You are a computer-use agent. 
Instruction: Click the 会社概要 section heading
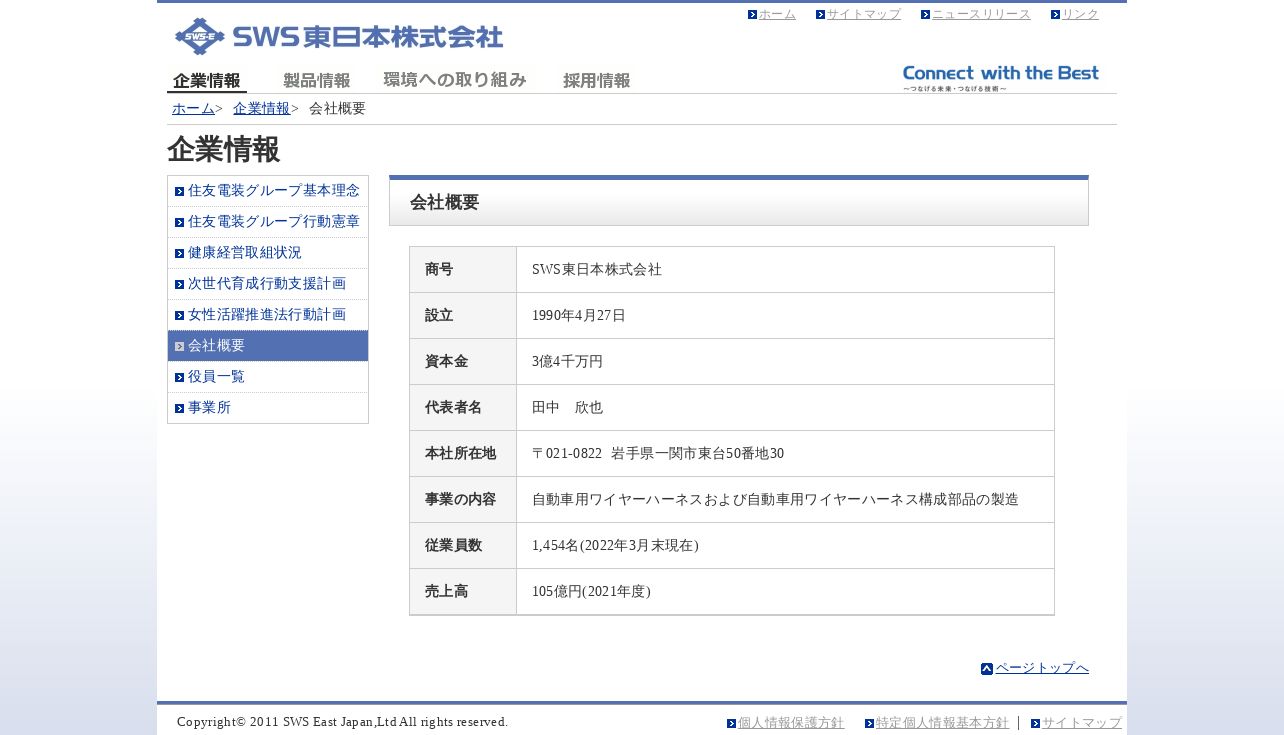pos(444,202)
